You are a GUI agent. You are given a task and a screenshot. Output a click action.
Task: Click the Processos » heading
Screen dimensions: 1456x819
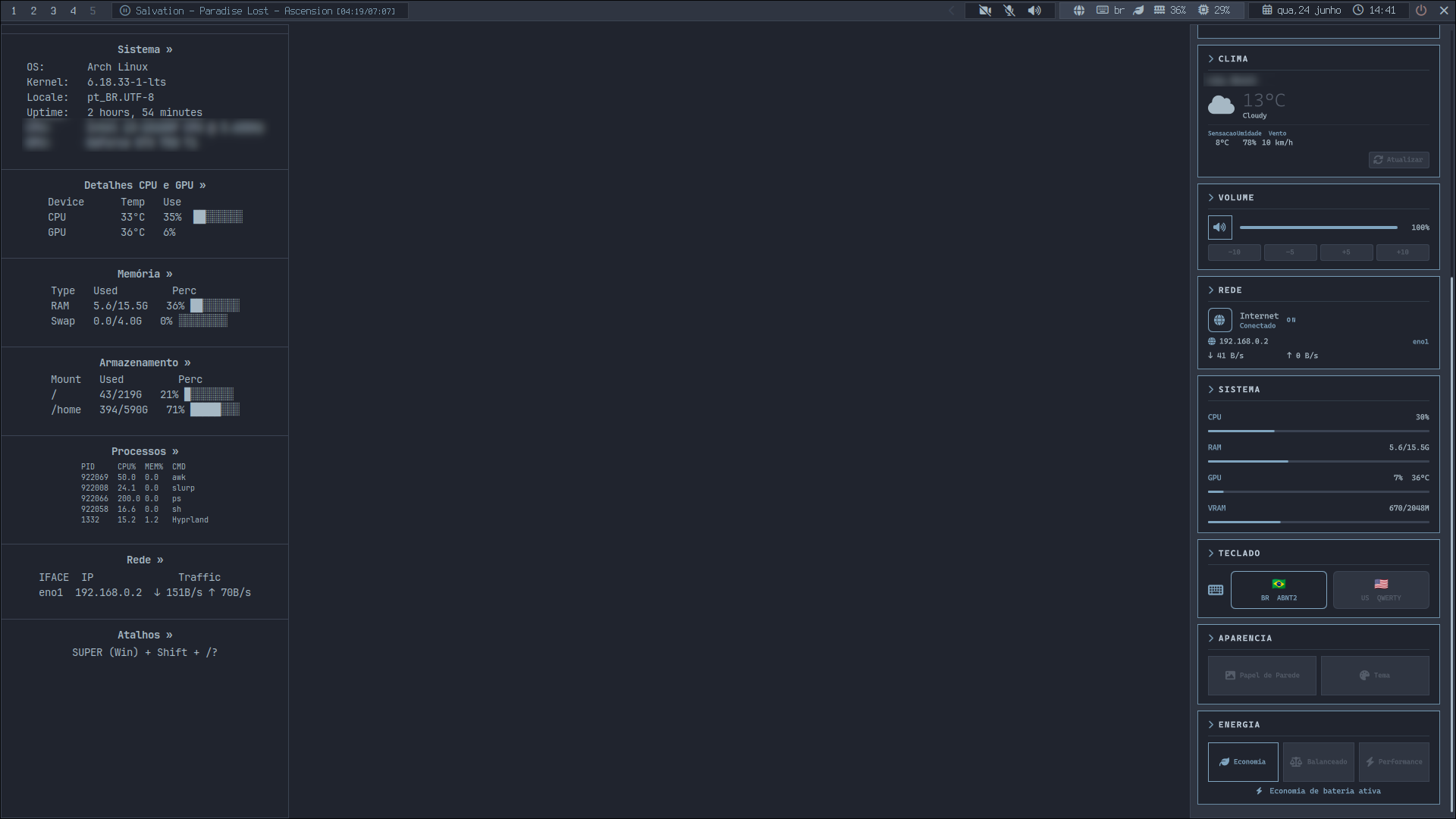point(145,451)
